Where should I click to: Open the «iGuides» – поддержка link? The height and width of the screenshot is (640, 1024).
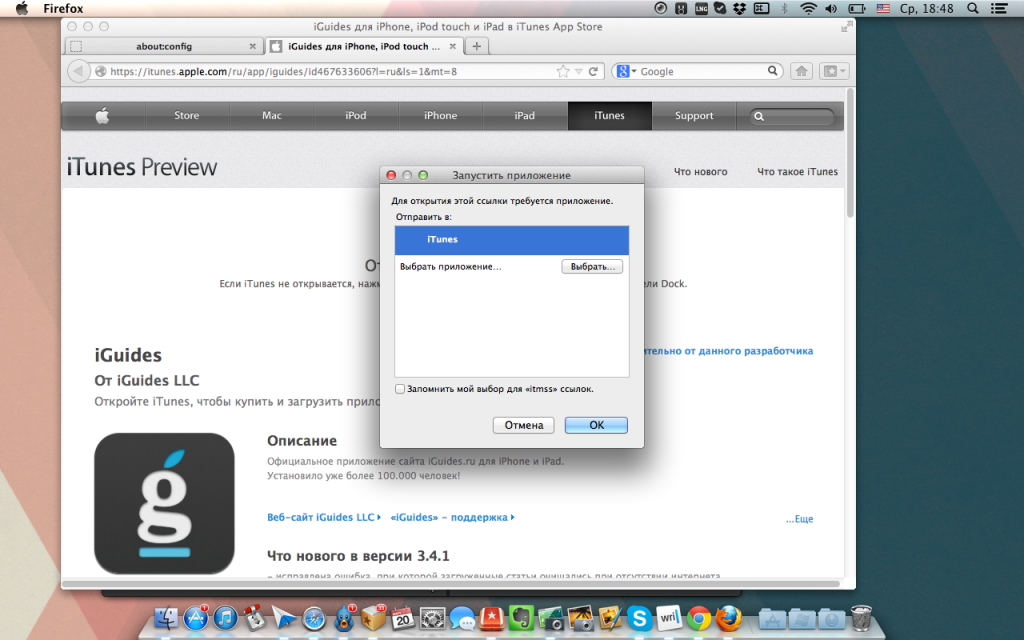pyautogui.click(x=453, y=517)
